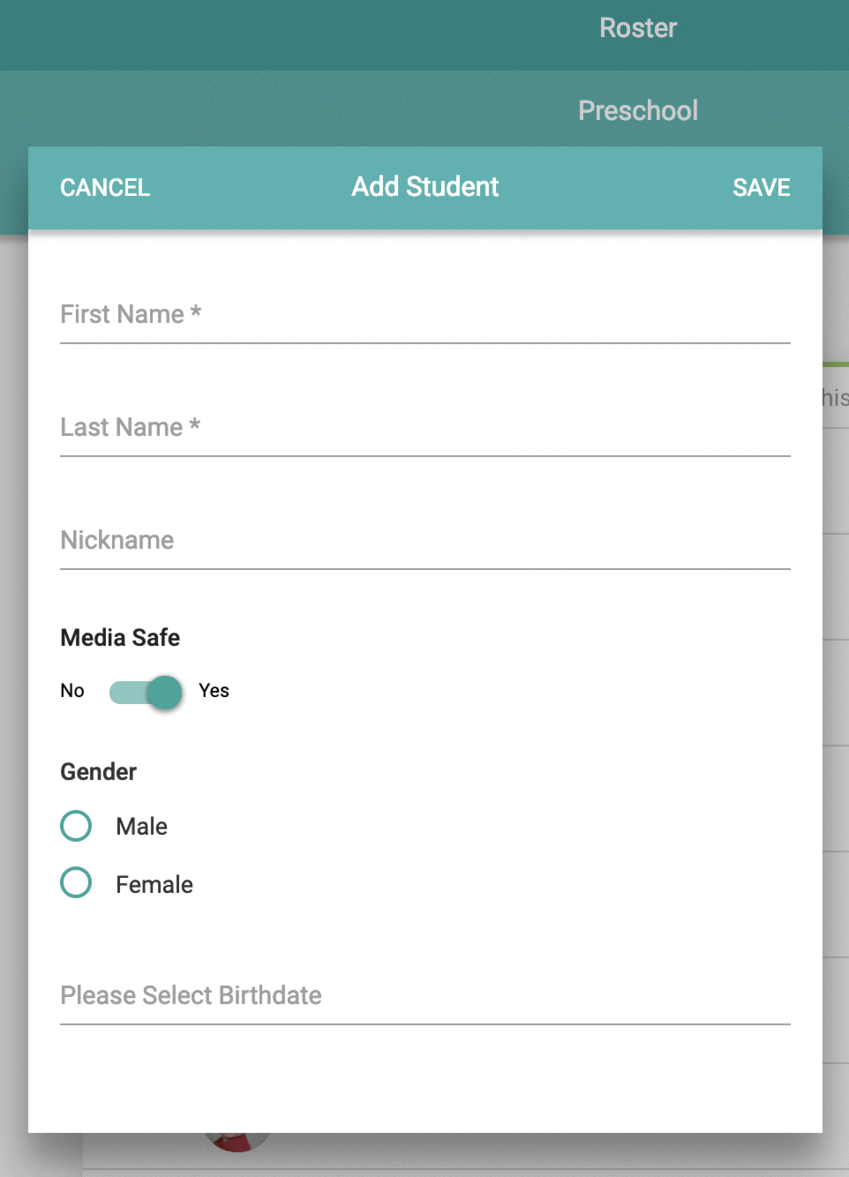This screenshot has width=849, height=1177.
Task: Click the Yes label beside the toggle
Action: coord(213,691)
